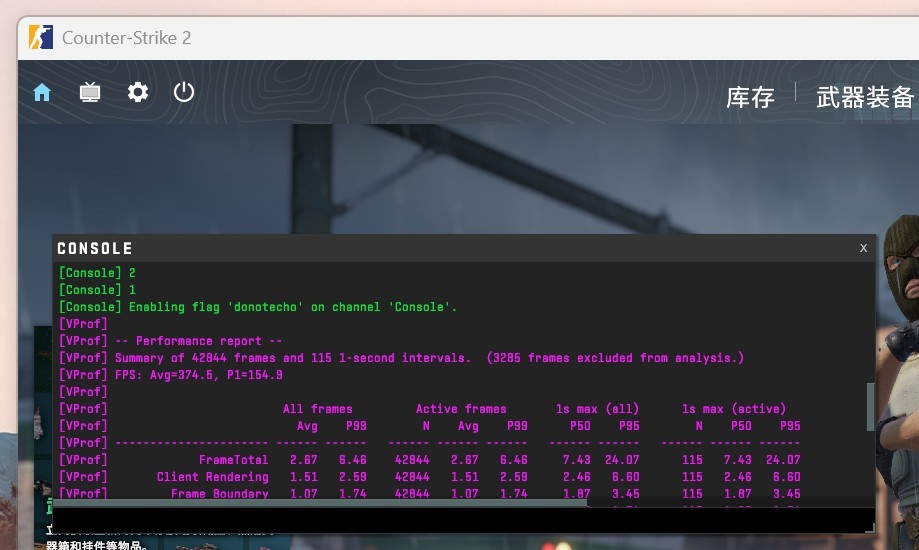Click the console resize grip corner
919x550 pixels.
point(870,528)
